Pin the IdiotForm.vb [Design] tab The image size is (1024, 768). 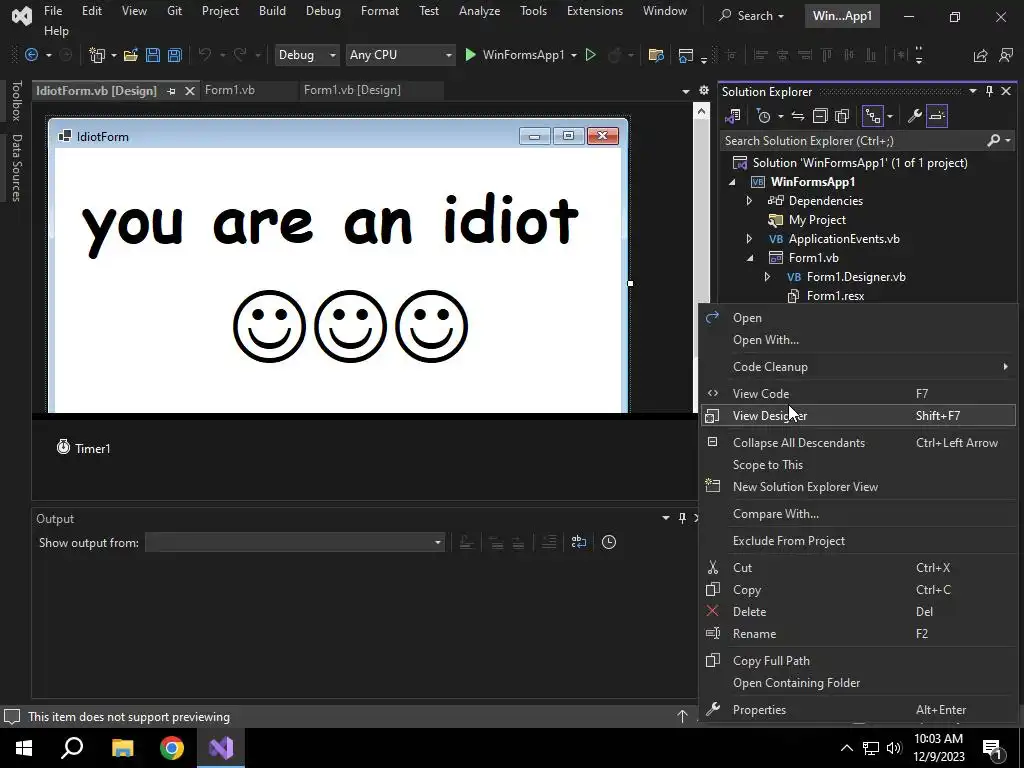point(171,91)
